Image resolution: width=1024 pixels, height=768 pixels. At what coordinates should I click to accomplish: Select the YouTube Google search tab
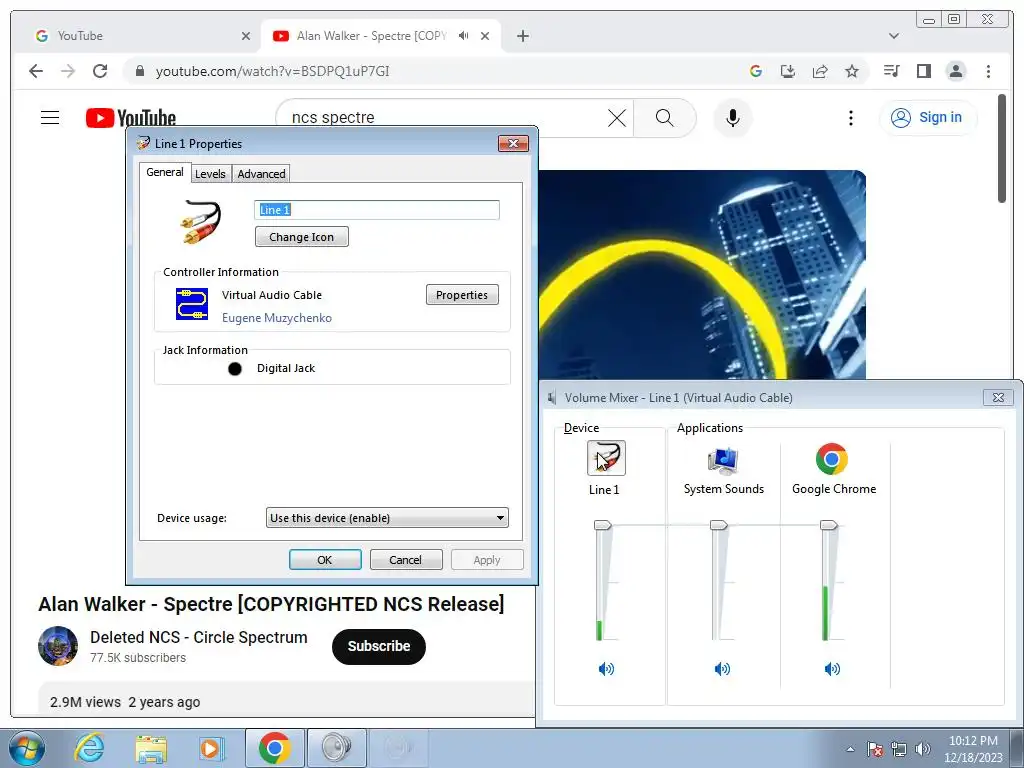(142, 36)
